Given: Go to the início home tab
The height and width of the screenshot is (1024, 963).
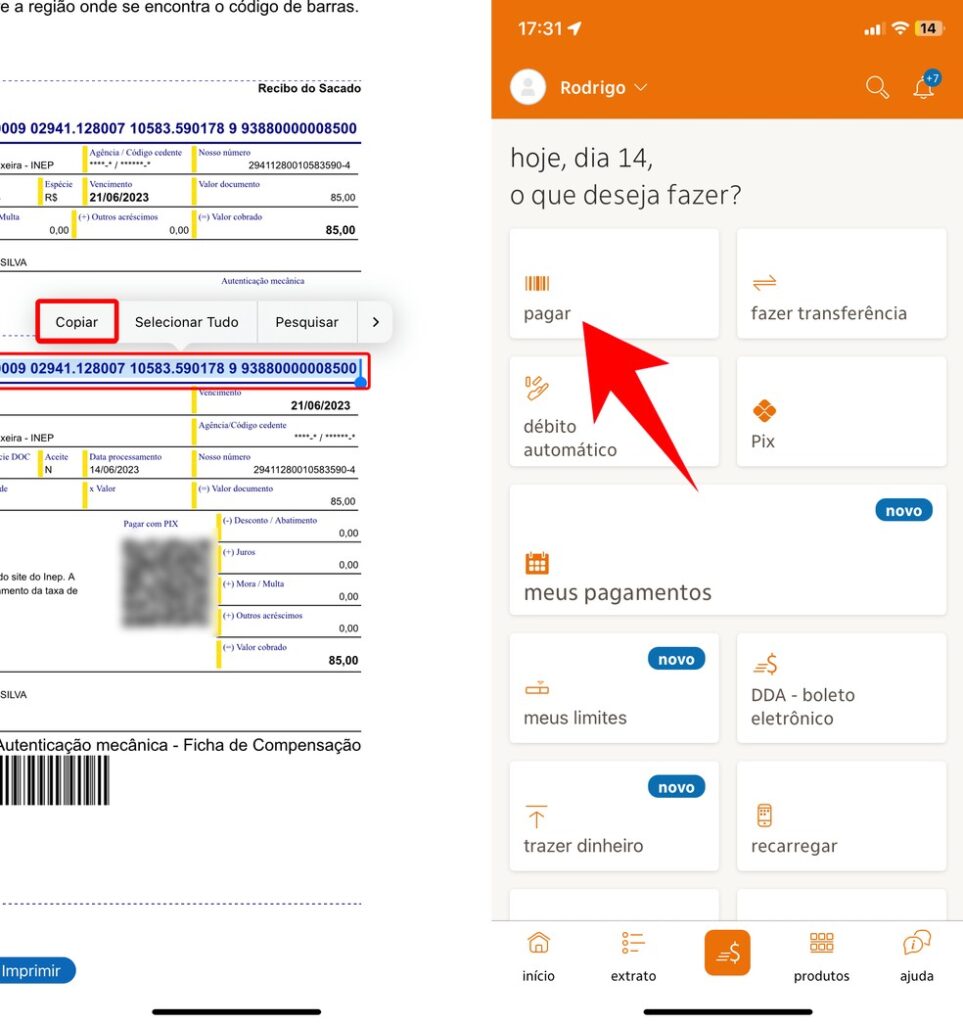Looking at the screenshot, I should (x=538, y=957).
